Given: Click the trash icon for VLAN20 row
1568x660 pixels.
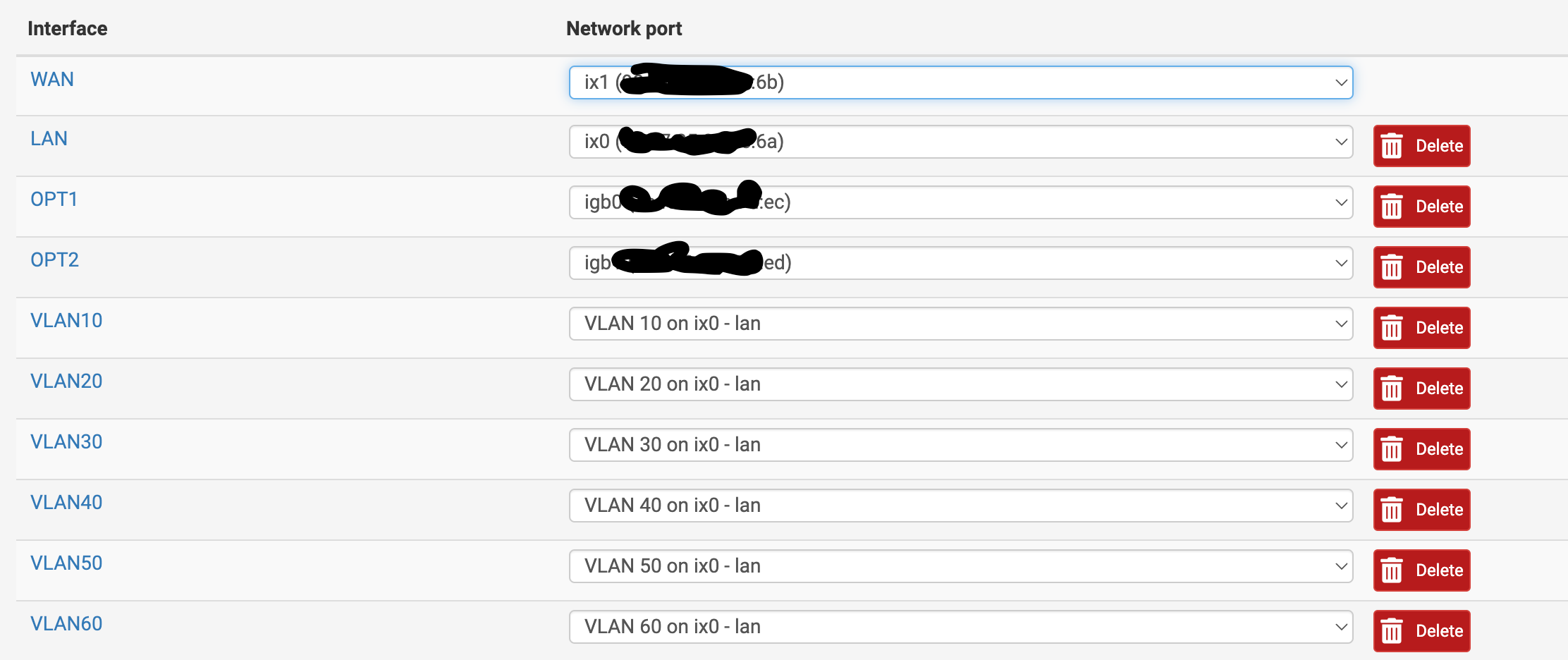Looking at the screenshot, I should 1392,389.
